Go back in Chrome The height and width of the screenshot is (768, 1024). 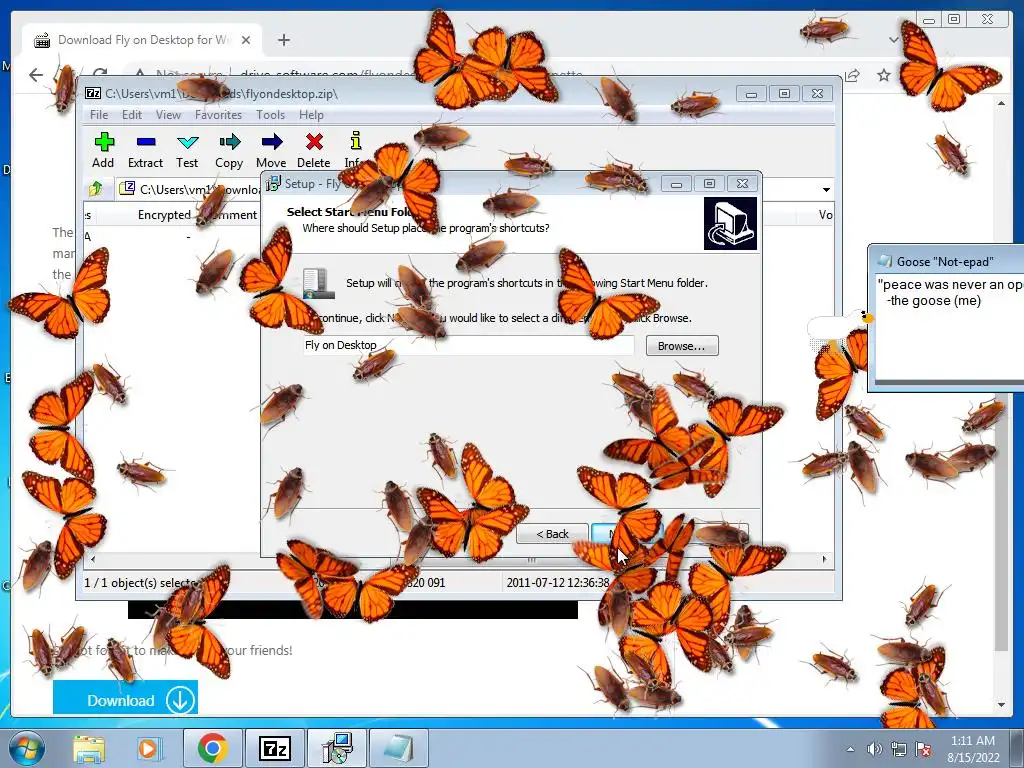tap(36, 75)
